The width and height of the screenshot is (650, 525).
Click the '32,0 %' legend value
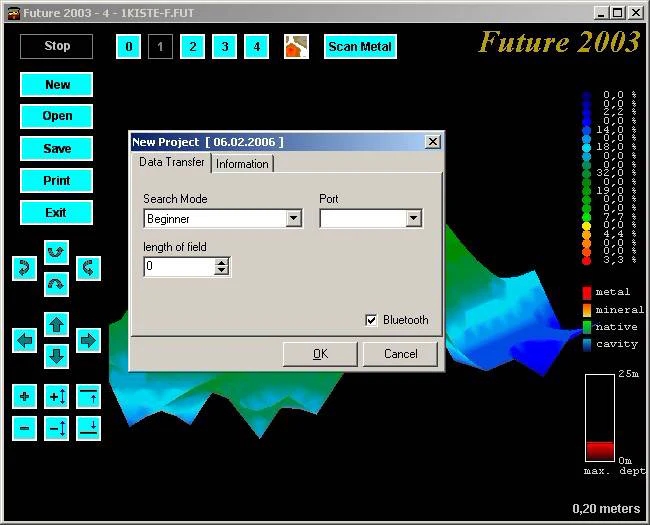616,173
